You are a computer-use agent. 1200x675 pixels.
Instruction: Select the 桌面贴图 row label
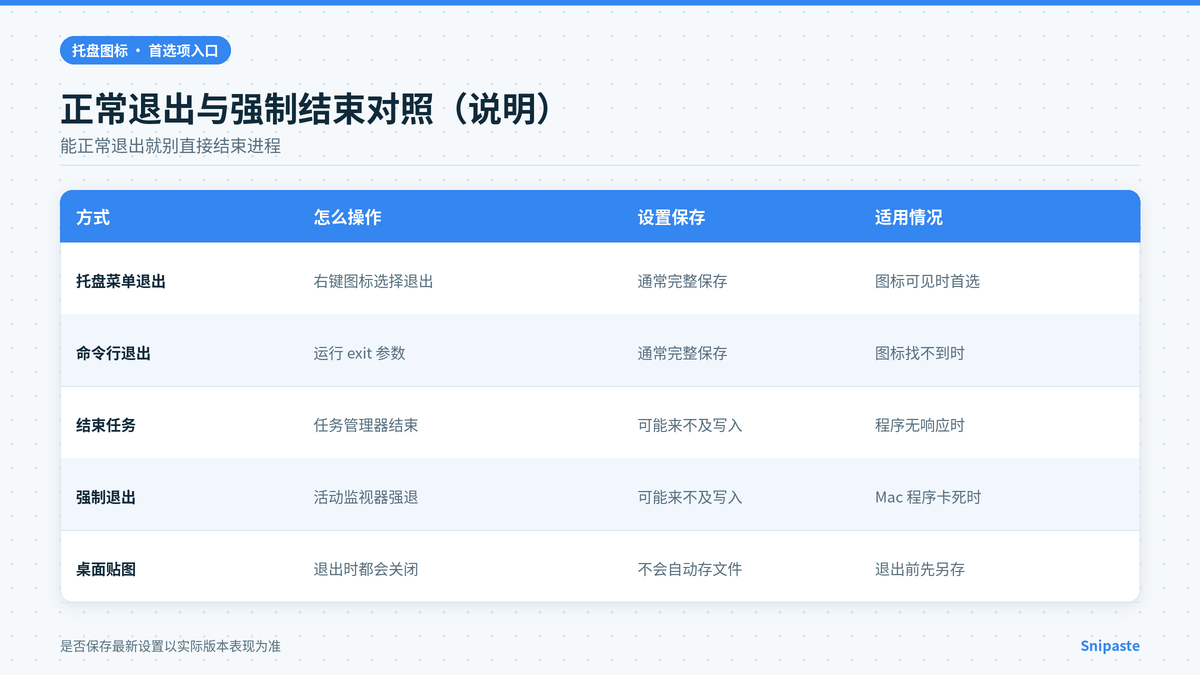point(106,569)
